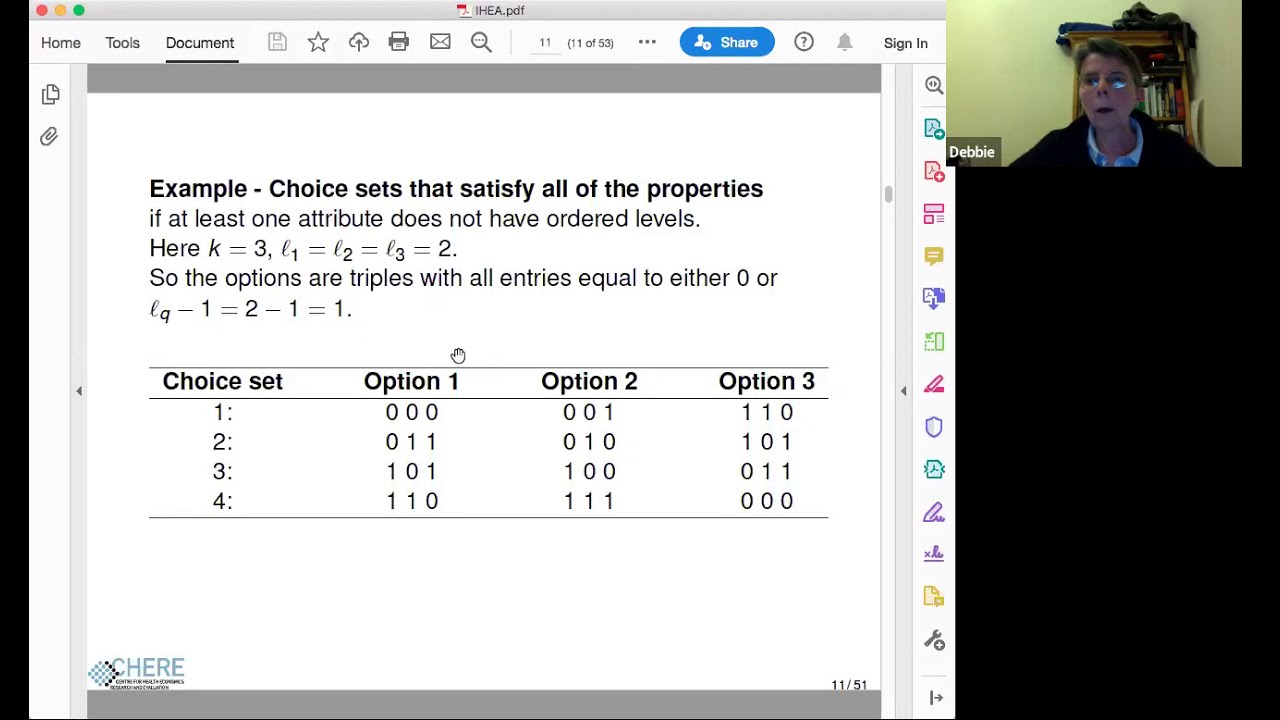The image size is (1280, 720).
Task: Open page thumbnails panel icon
Action: 51,94
